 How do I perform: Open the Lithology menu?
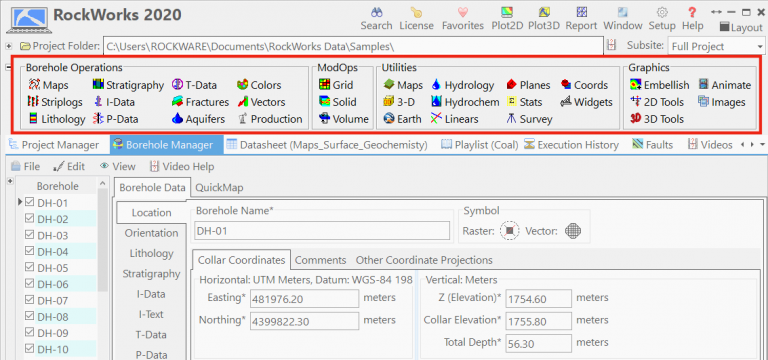[x=56, y=119]
